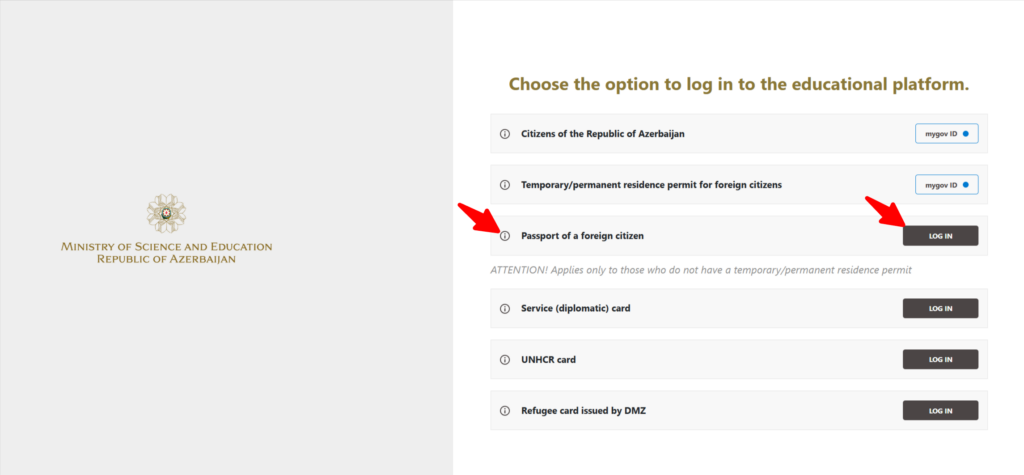The image size is (1024, 475).
Task: Log in using UNHCR card
Action: (940, 359)
